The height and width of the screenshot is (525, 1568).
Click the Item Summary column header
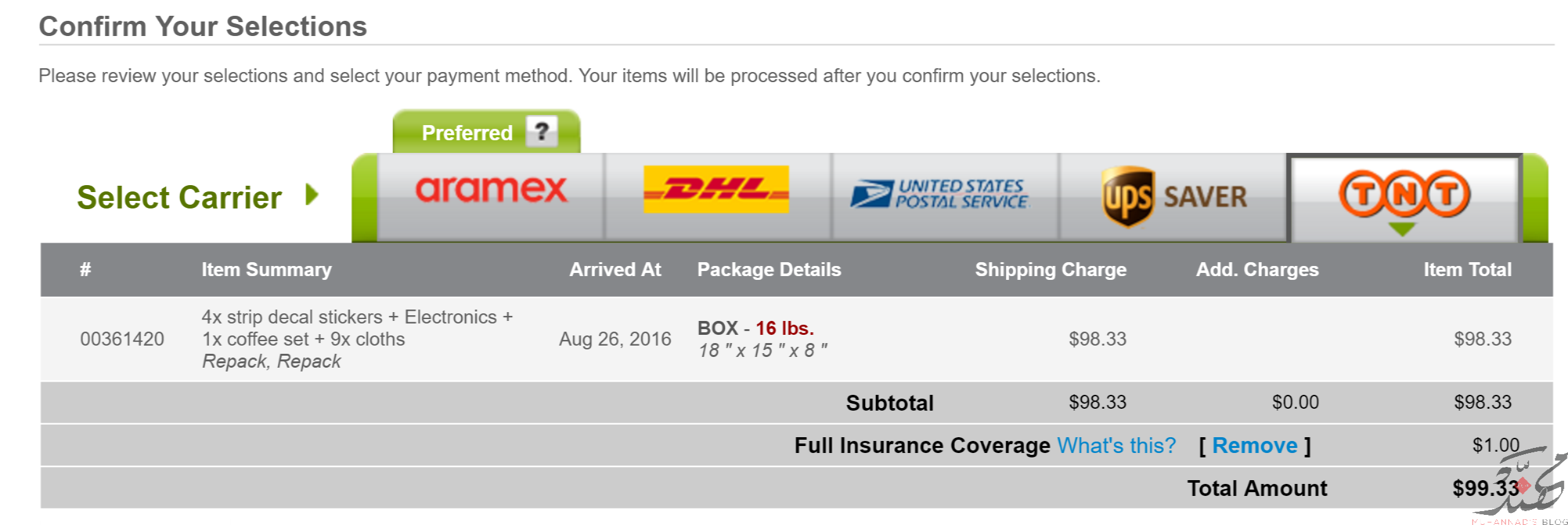point(266,270)
